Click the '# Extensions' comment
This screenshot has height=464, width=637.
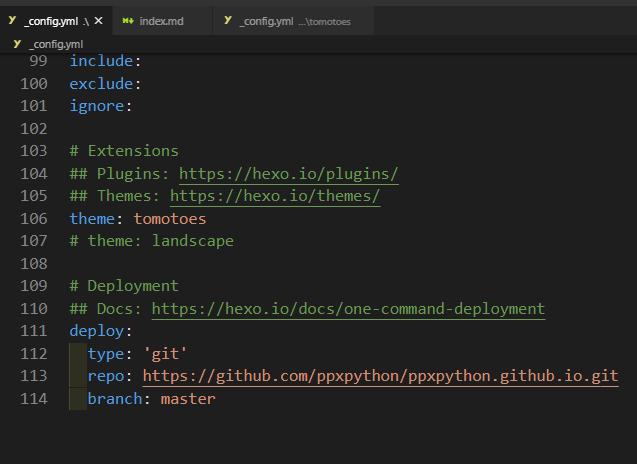coord(124,151)
